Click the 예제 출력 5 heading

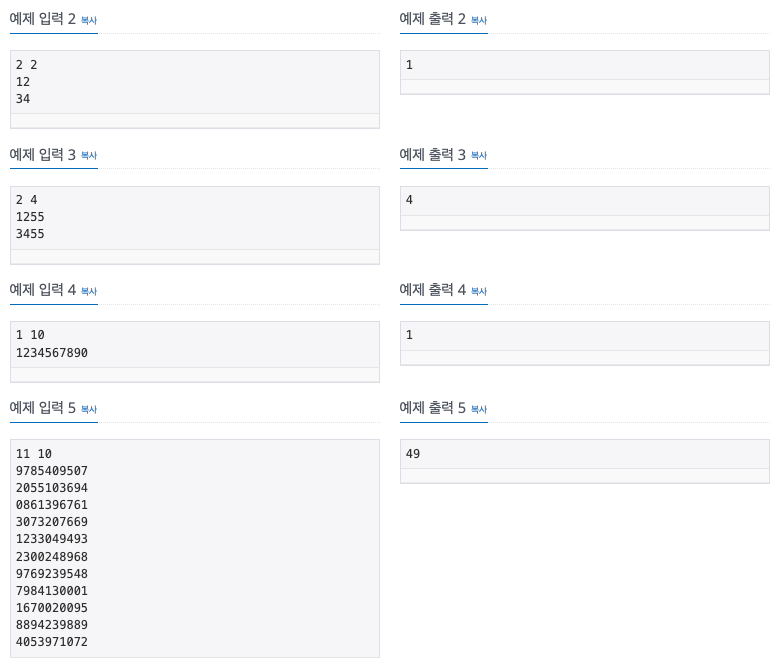tap(433, 408)
